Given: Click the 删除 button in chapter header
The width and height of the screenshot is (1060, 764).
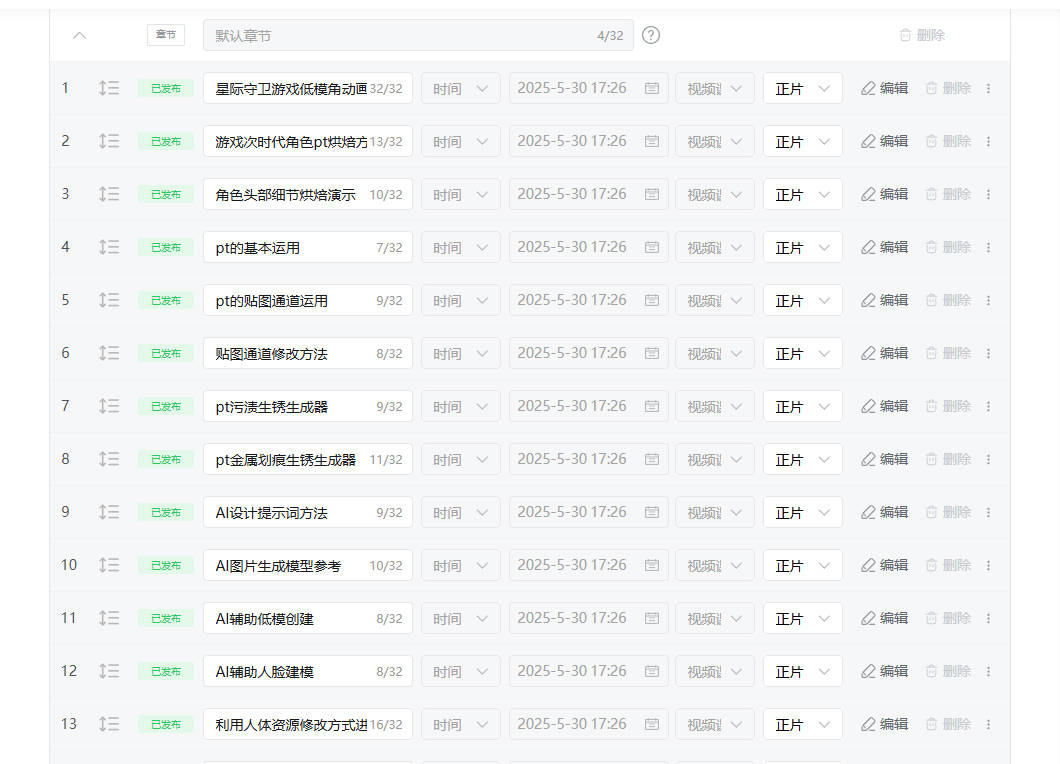Looking at the screenshot, I should pyautogui.click(x=921, y=35).
